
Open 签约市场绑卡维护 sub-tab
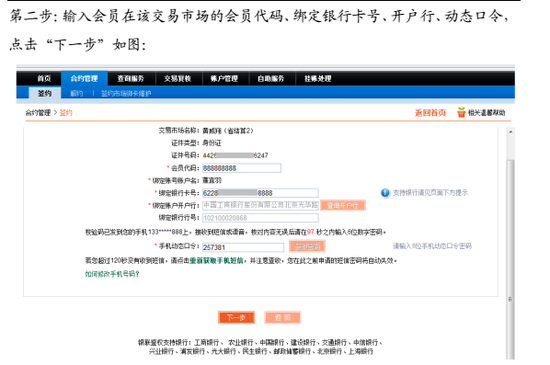[126, 94]
